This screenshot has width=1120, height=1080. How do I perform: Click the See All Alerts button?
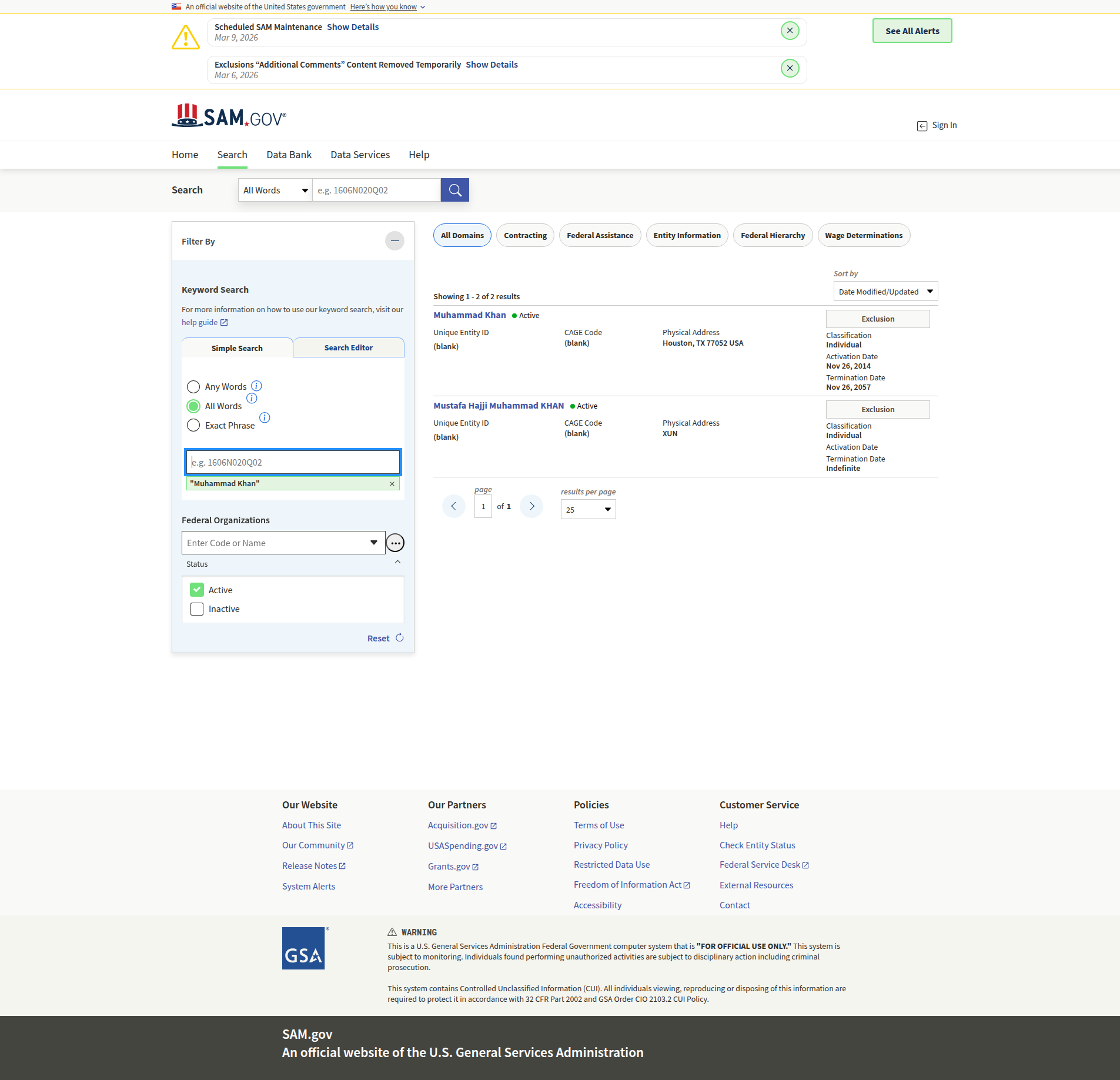pyautogui.click(x=912, y=31)
